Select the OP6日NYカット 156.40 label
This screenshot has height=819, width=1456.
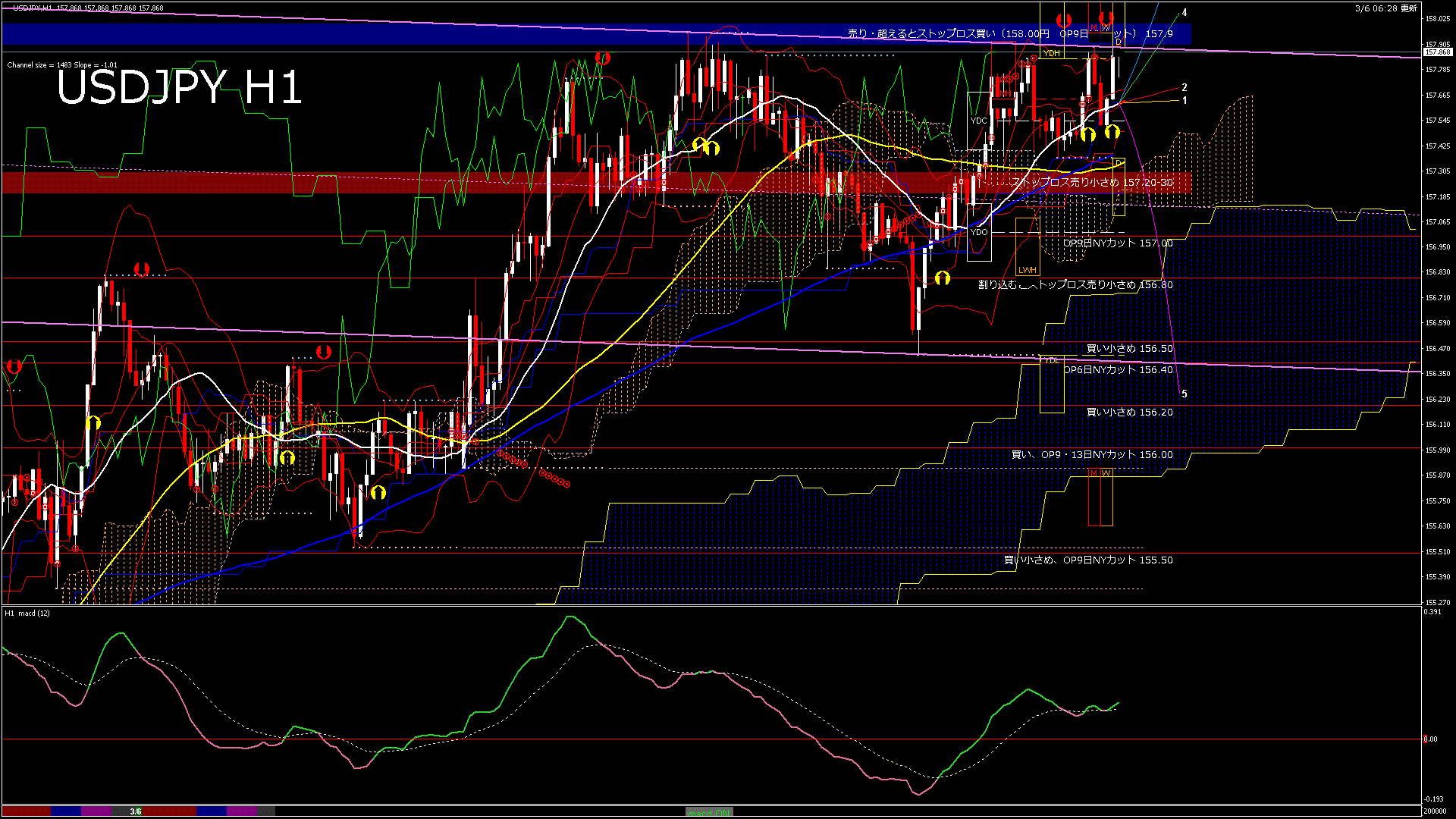click(1117, 370)
